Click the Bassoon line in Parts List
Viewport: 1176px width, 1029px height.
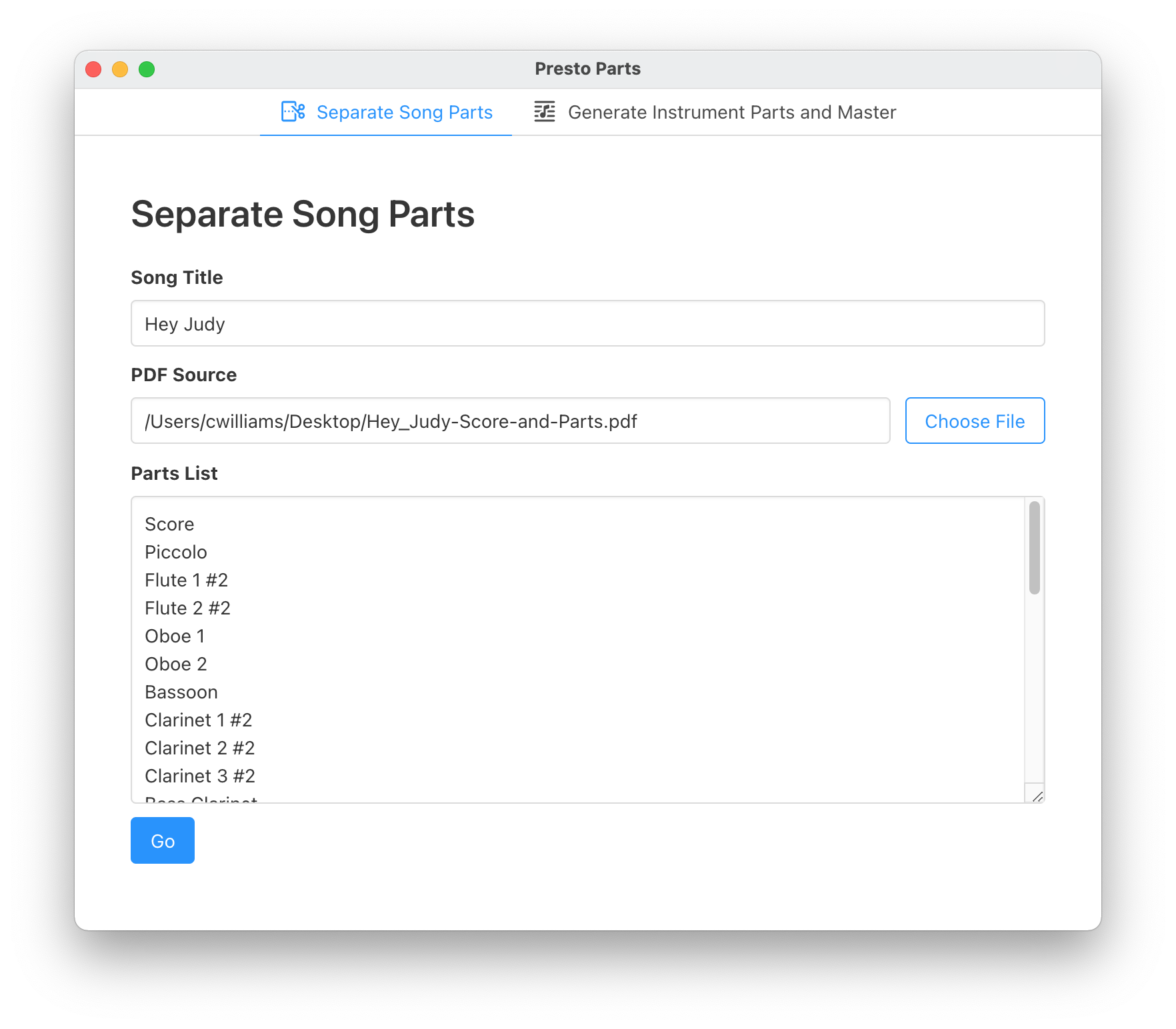click(x=181, y=692)
